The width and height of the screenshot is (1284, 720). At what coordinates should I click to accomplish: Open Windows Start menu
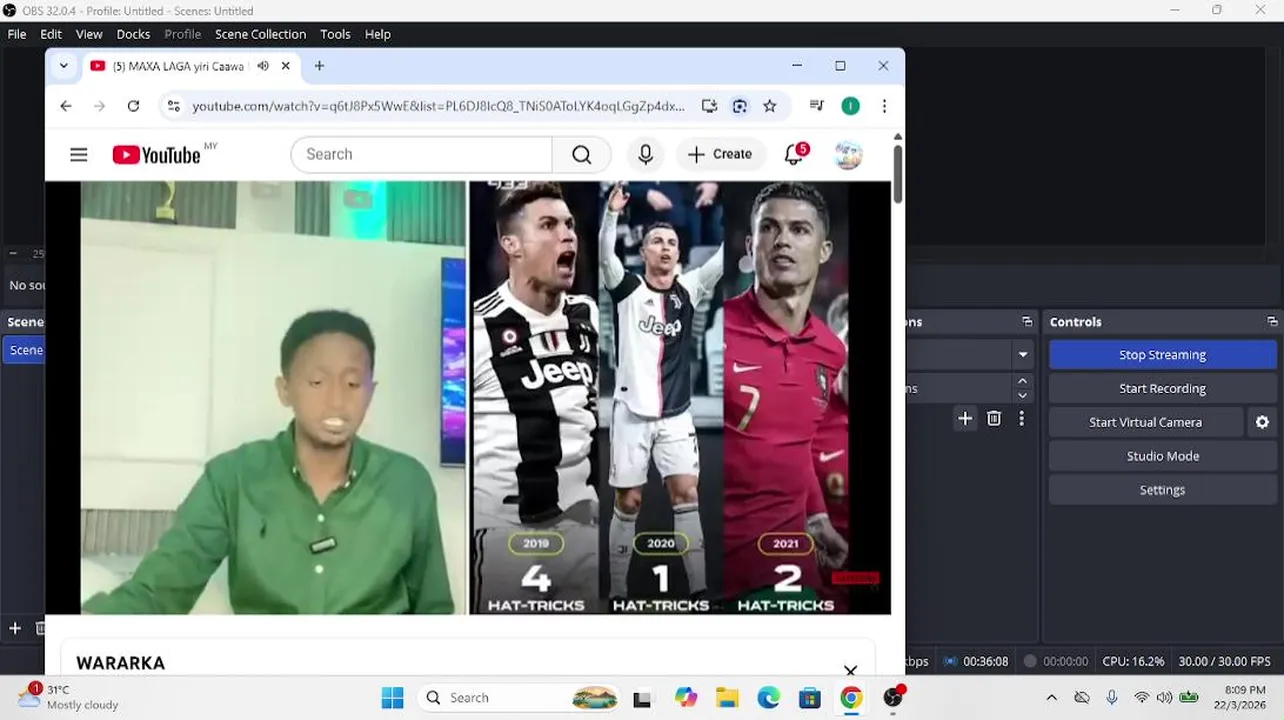point(392,698)
